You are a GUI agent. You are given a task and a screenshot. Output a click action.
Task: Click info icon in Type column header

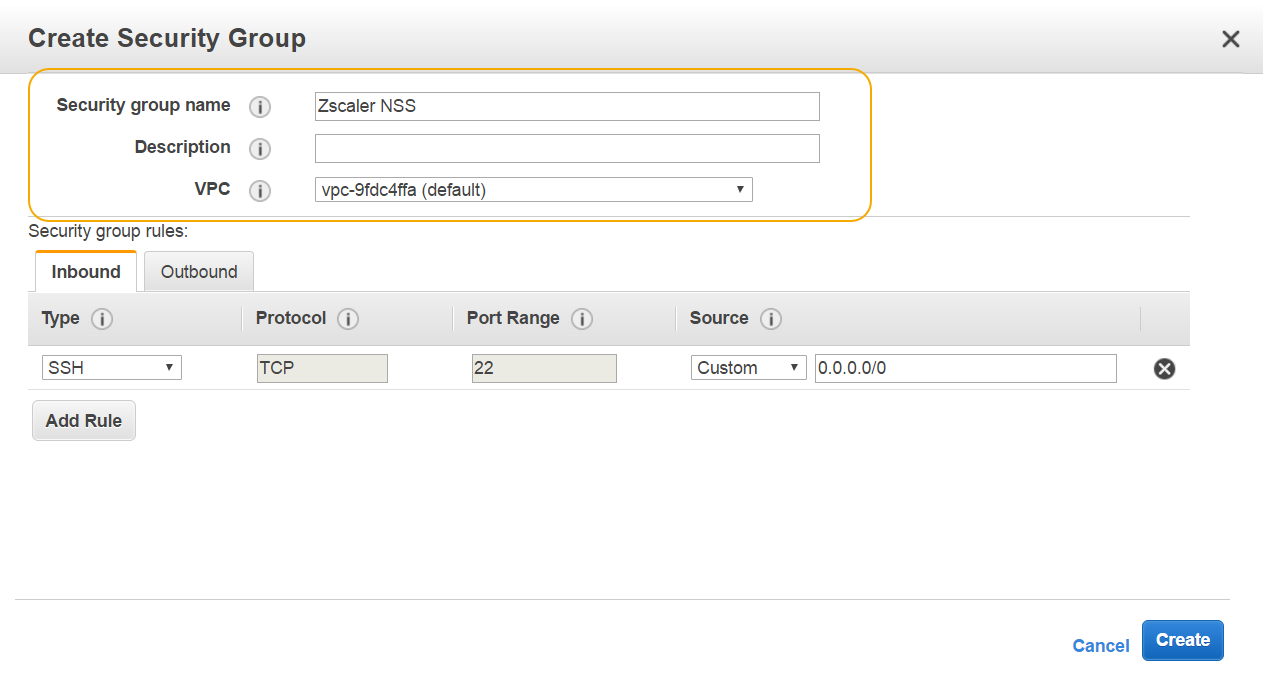point(102,319)
